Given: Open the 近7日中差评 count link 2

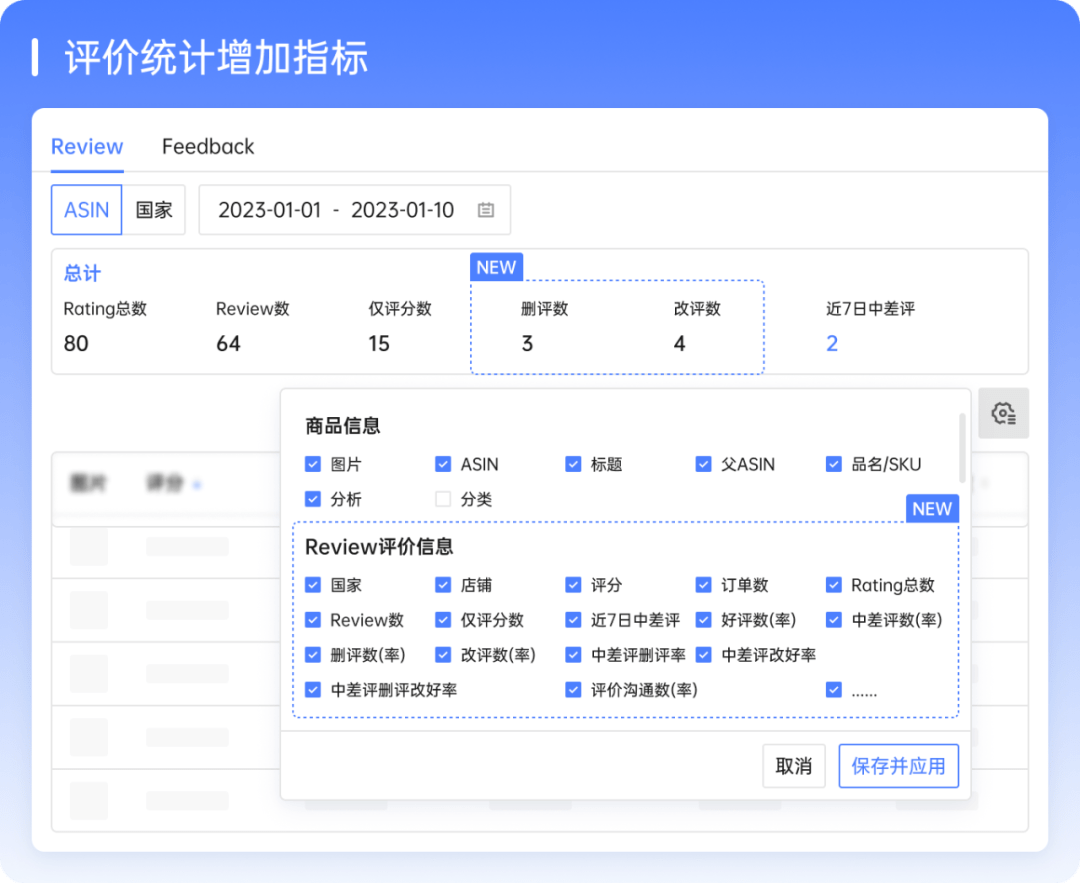Looking at the screenshot, I should click(x=832, y=344).
